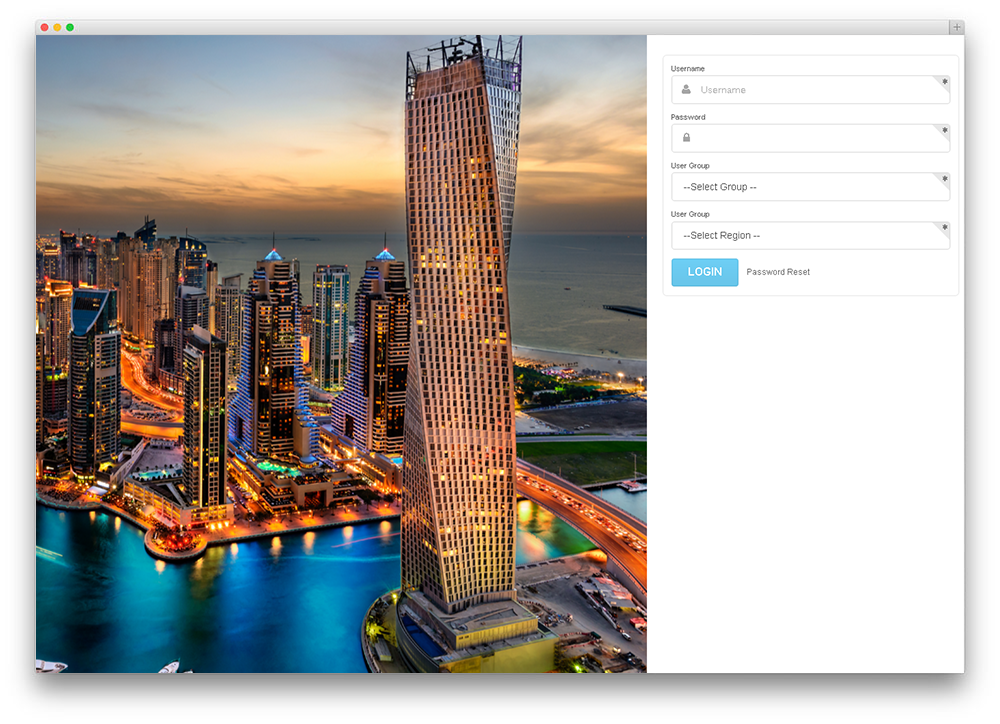Viewport: 1000px width, 724px height.
Task: Click the LOGIN button
Action: pyautogui.click(x=705, y=272)
